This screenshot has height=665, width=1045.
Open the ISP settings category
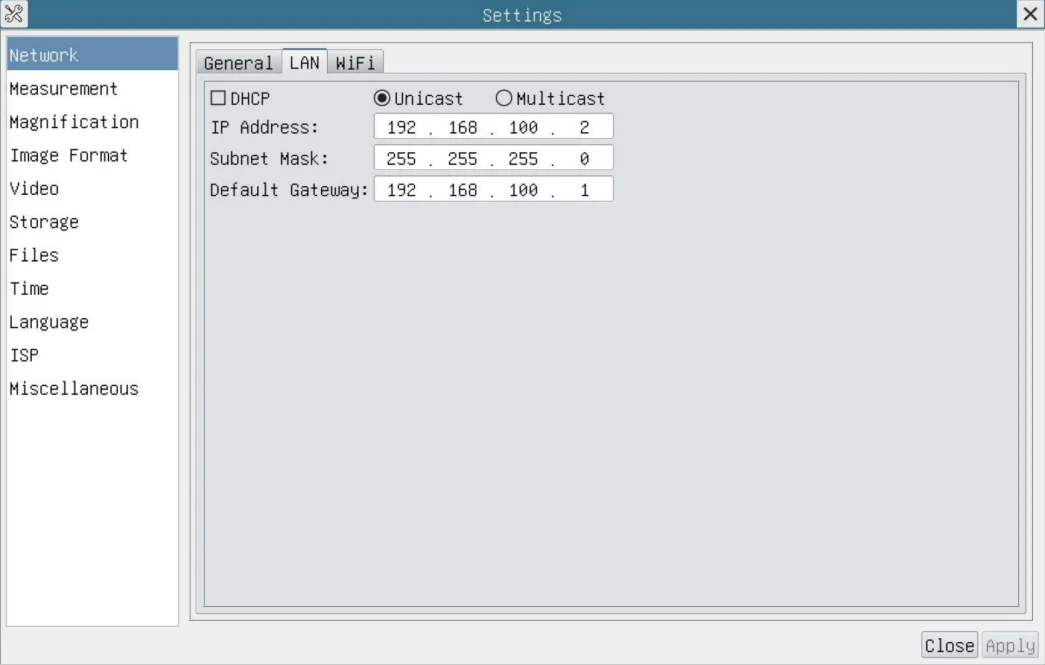coord(93,355)
